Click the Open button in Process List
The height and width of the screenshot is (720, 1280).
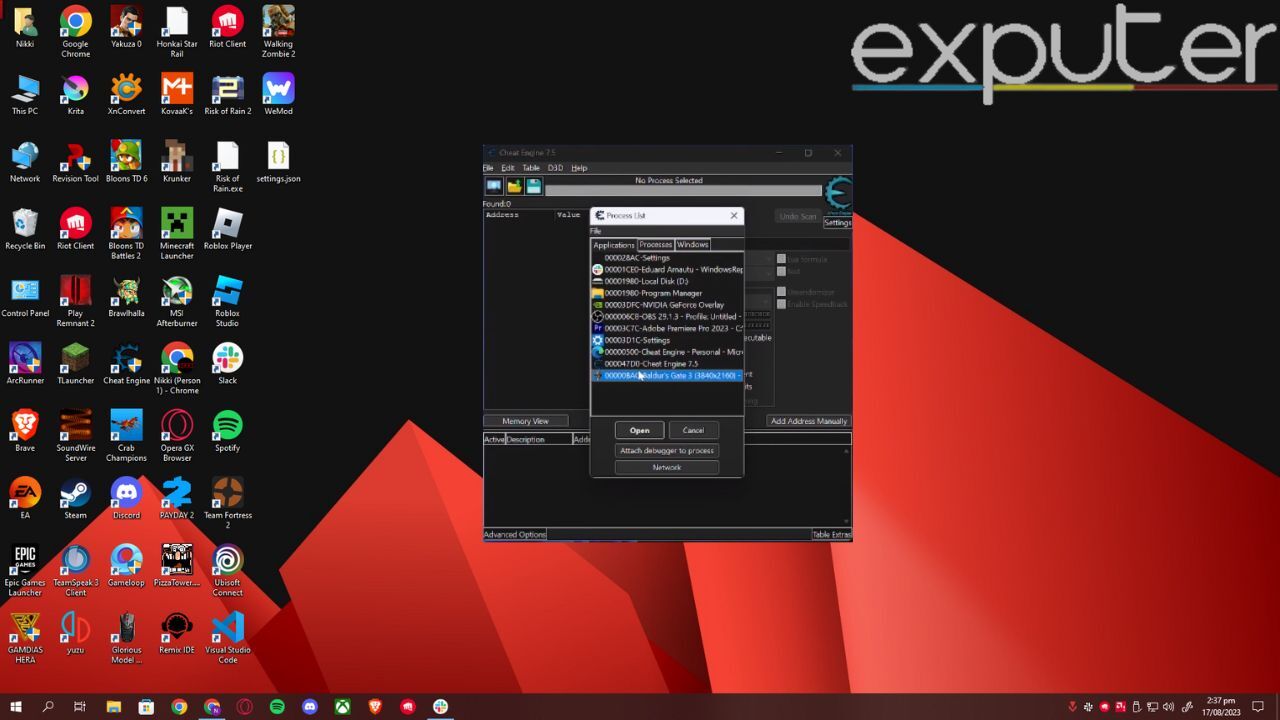pyautogui.click(x=639, y=430)
